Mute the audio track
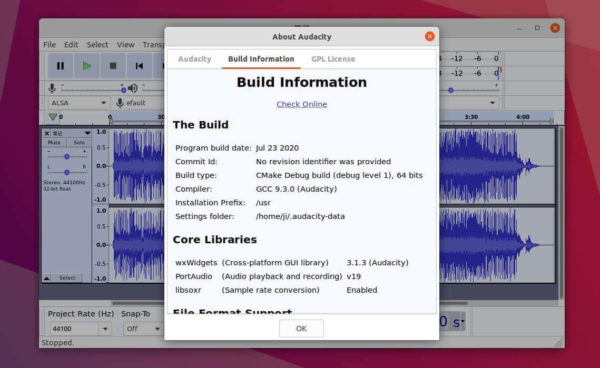 click(x=54, y=142)
